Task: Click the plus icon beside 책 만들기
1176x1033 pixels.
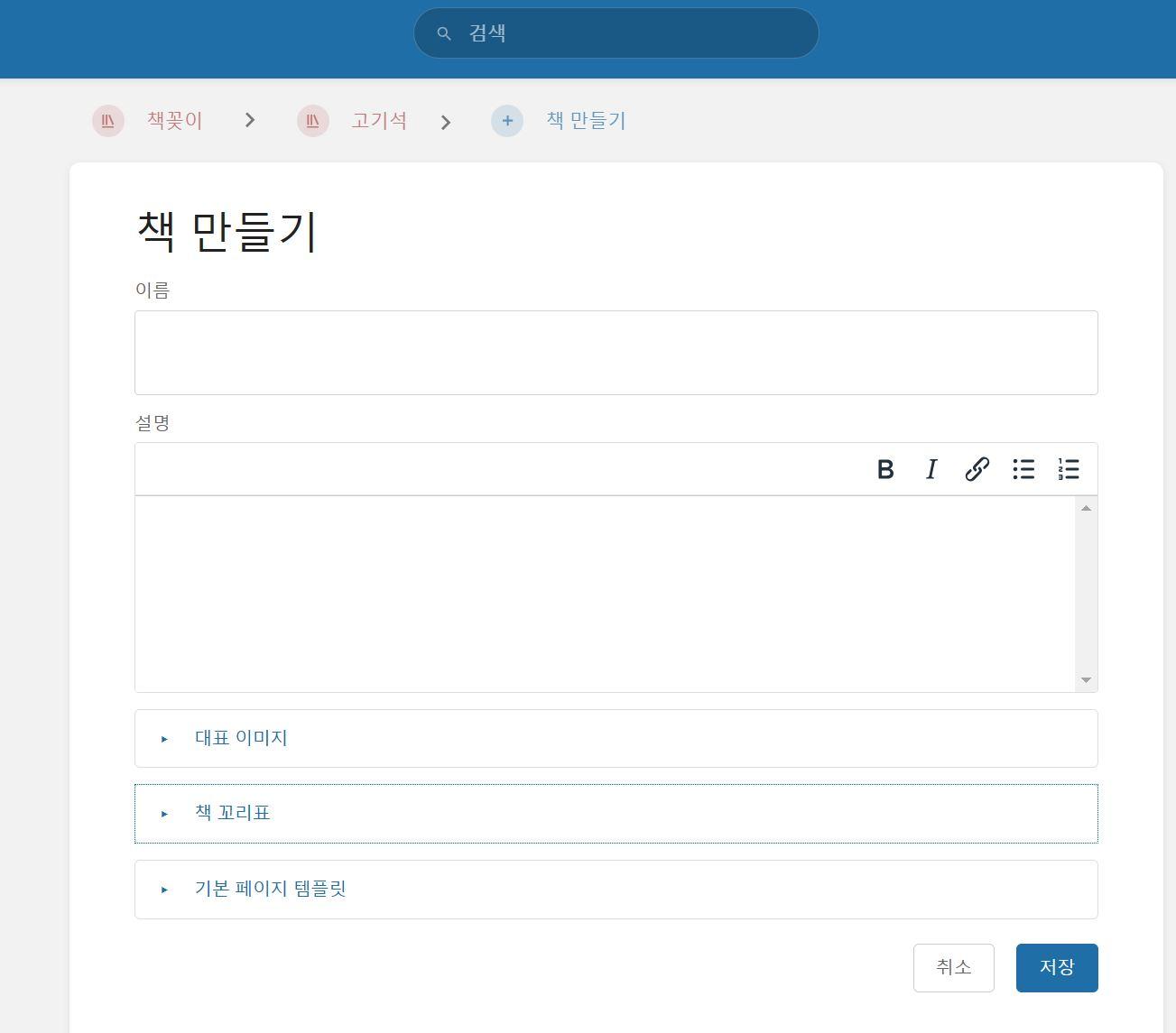Action: [507, 121]
